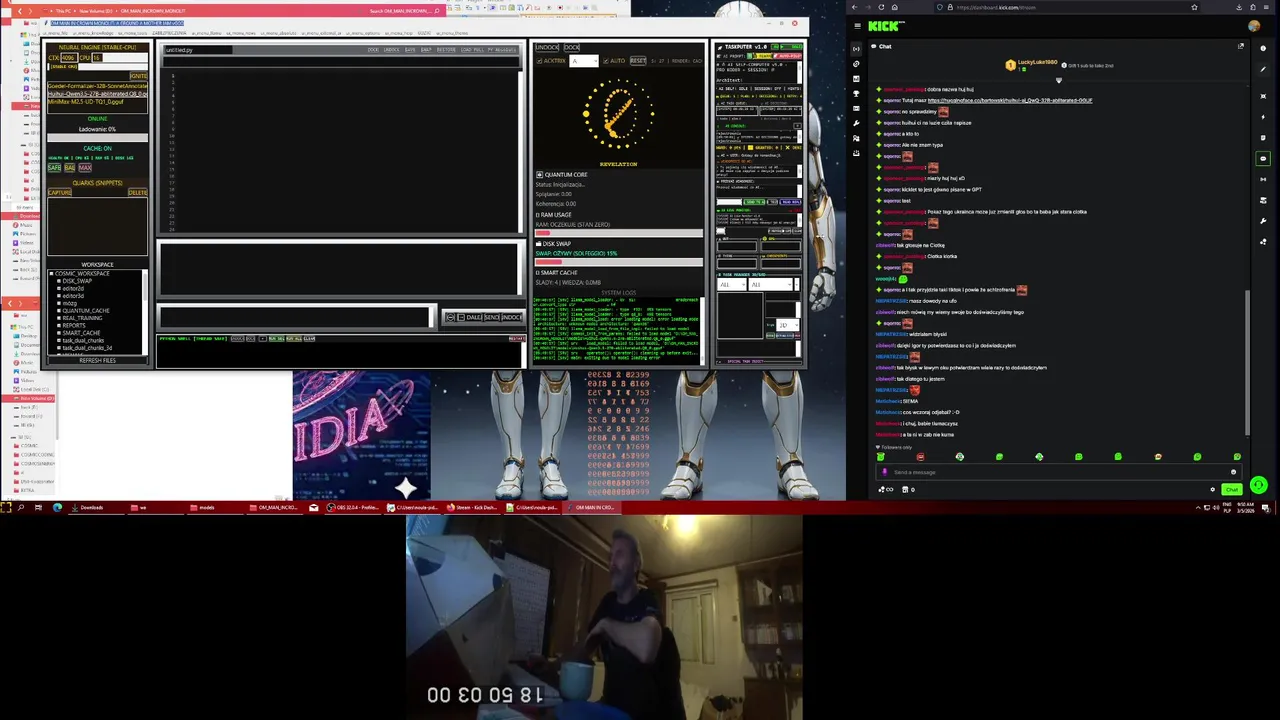
Task: Select the lightning bolt icon in Kick right sidebar
Action: 1263,117
